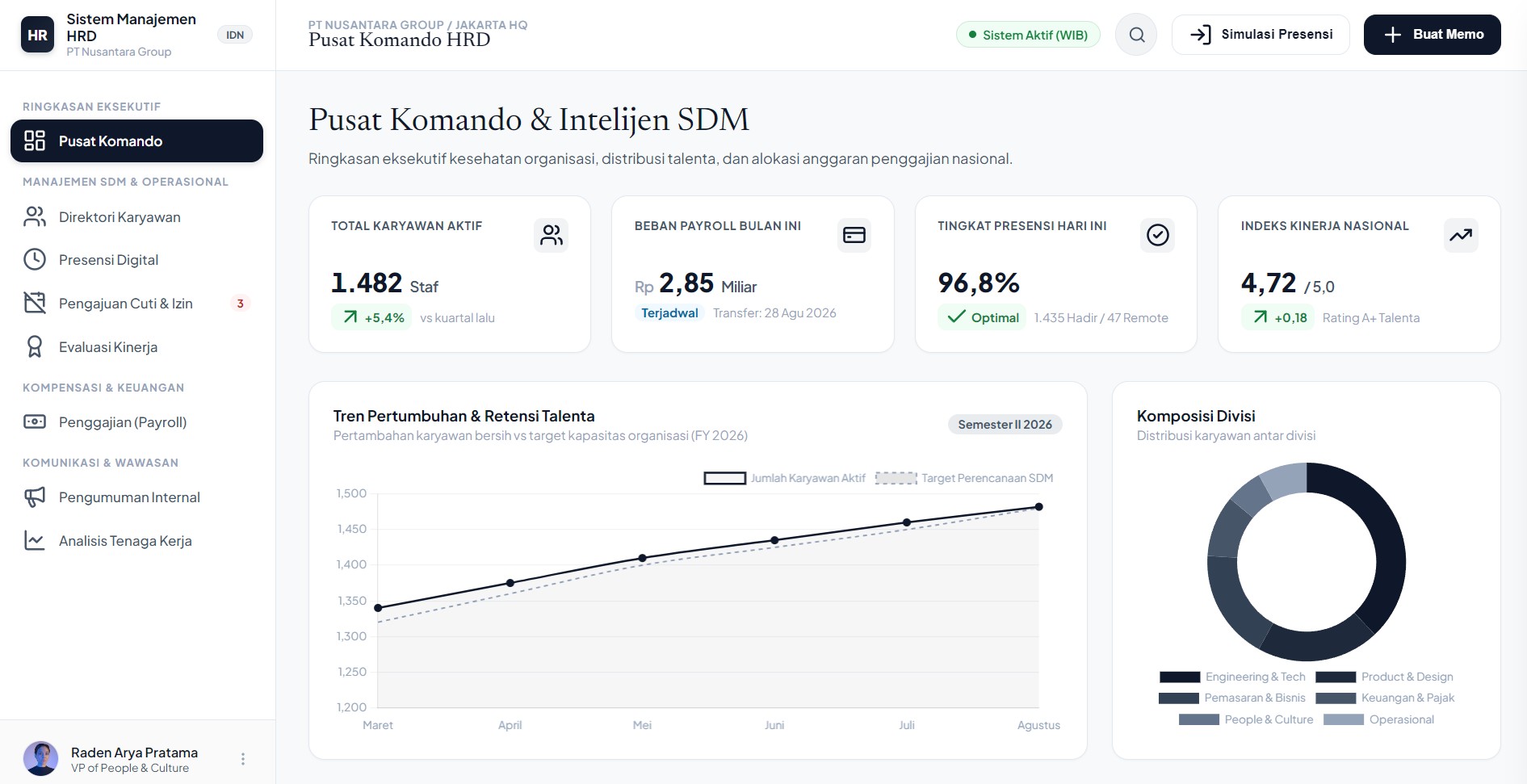Open the HR logo badge
Screen dimensions: 1527x784
click(37, 35)
